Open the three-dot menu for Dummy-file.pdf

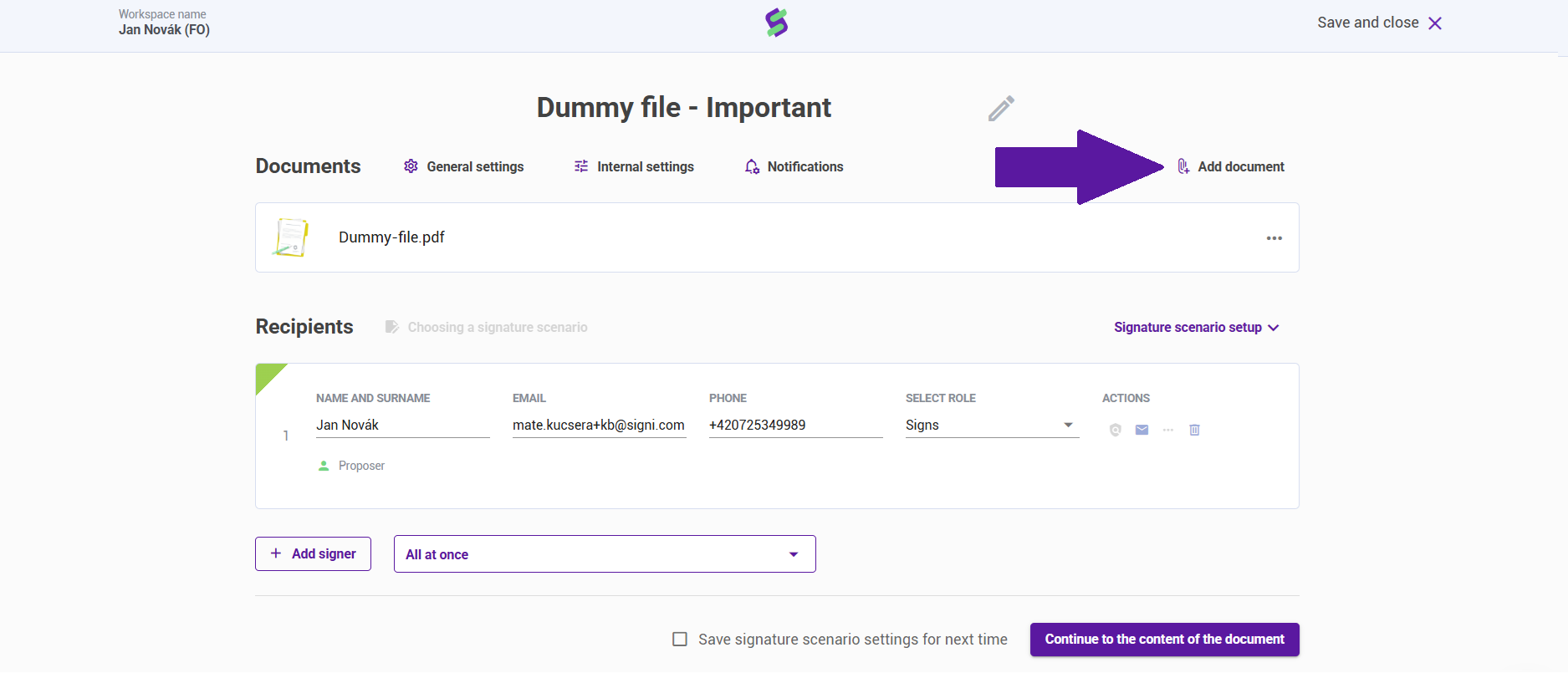tap(1274, 238)
